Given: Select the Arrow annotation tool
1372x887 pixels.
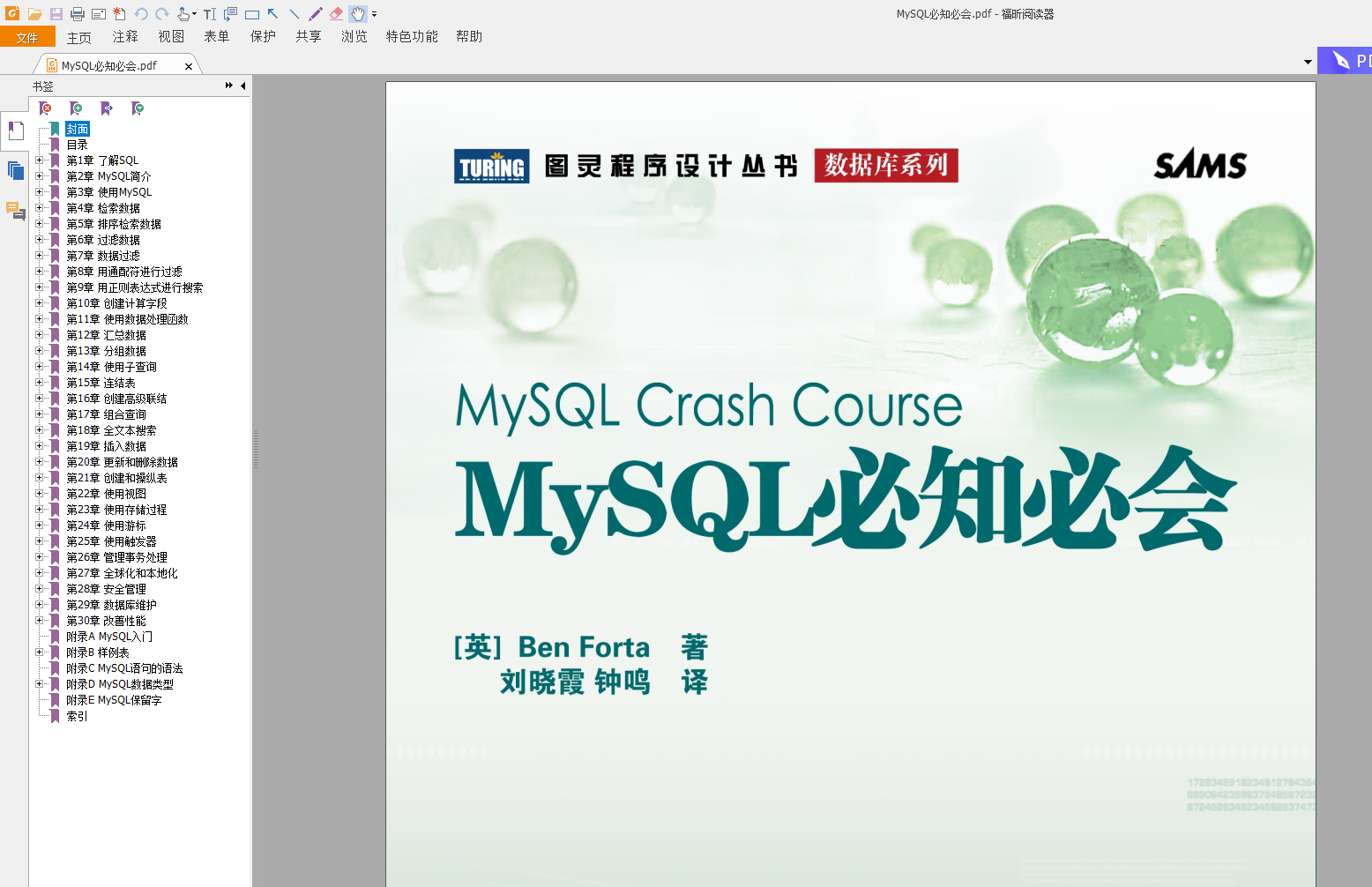Looking at the screenshot, I should coord(273,14).
